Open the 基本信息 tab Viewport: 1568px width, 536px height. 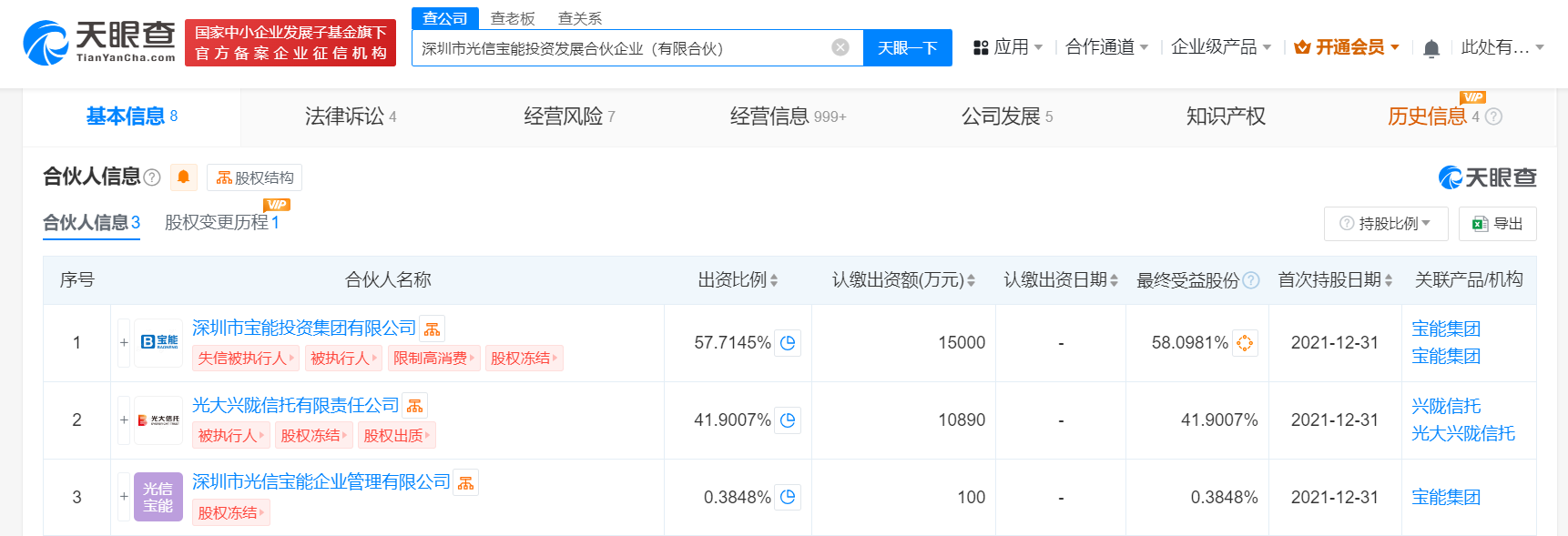132,116
